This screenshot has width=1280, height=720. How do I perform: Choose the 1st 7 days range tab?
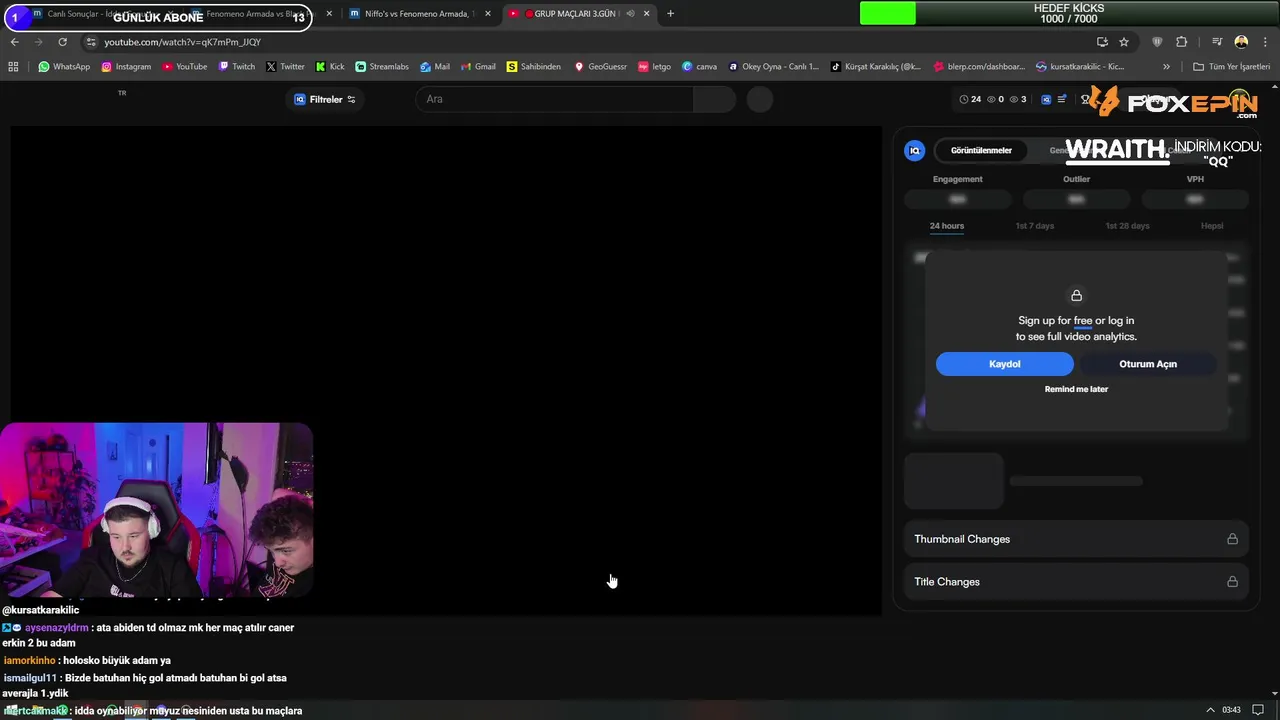coord(1034,226)
